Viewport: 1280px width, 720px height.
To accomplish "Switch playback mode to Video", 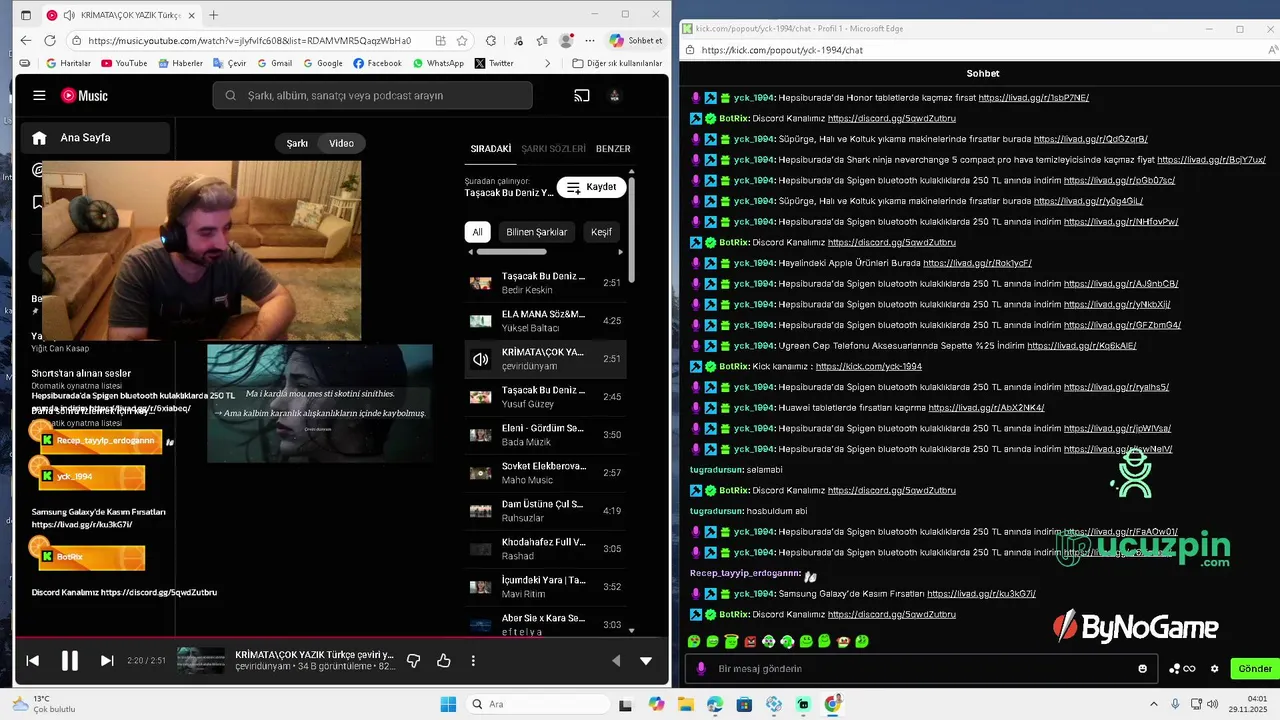I will tap(342, 143).
